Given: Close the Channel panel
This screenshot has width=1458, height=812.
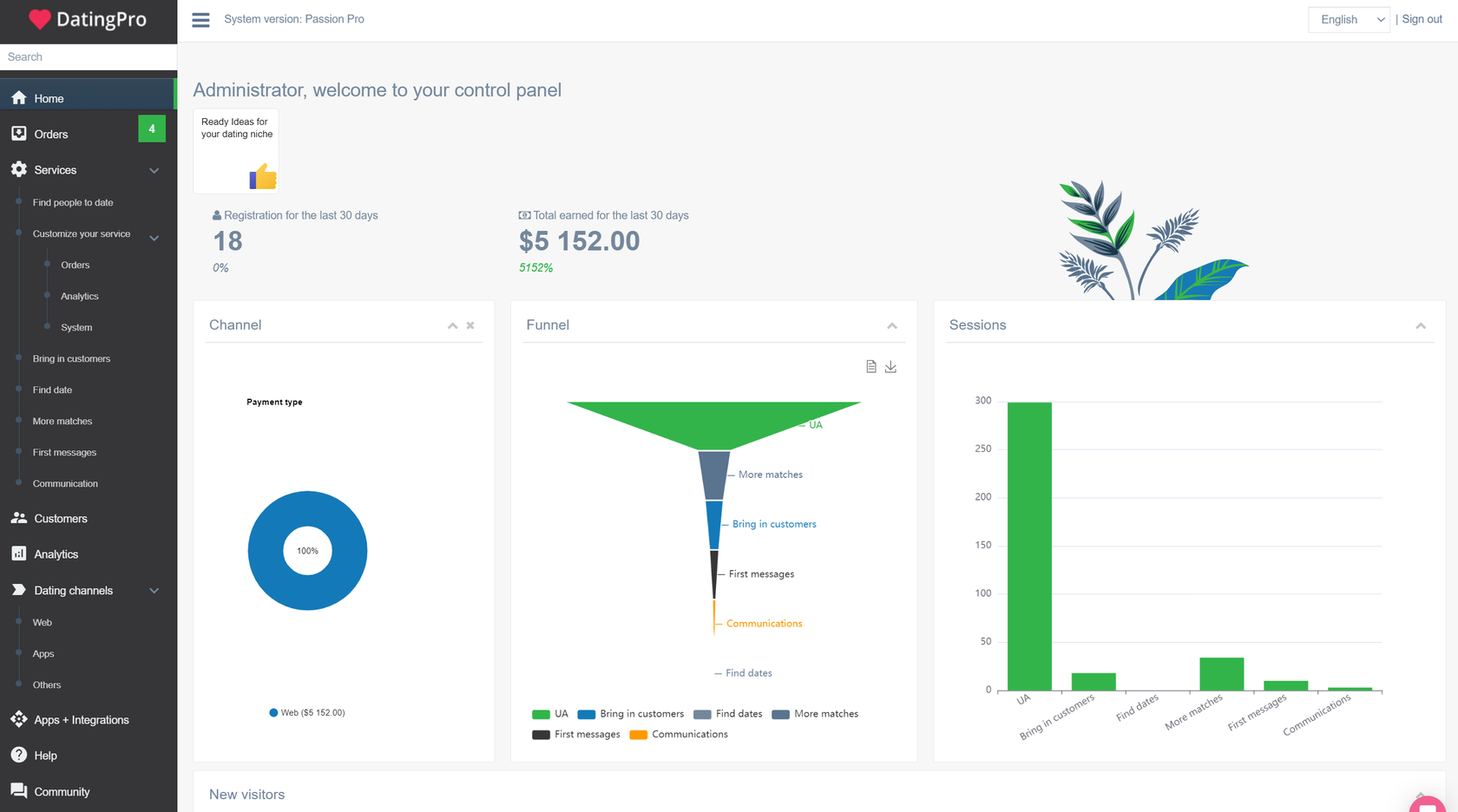Looking at the screenshot, I should (470, 325).
